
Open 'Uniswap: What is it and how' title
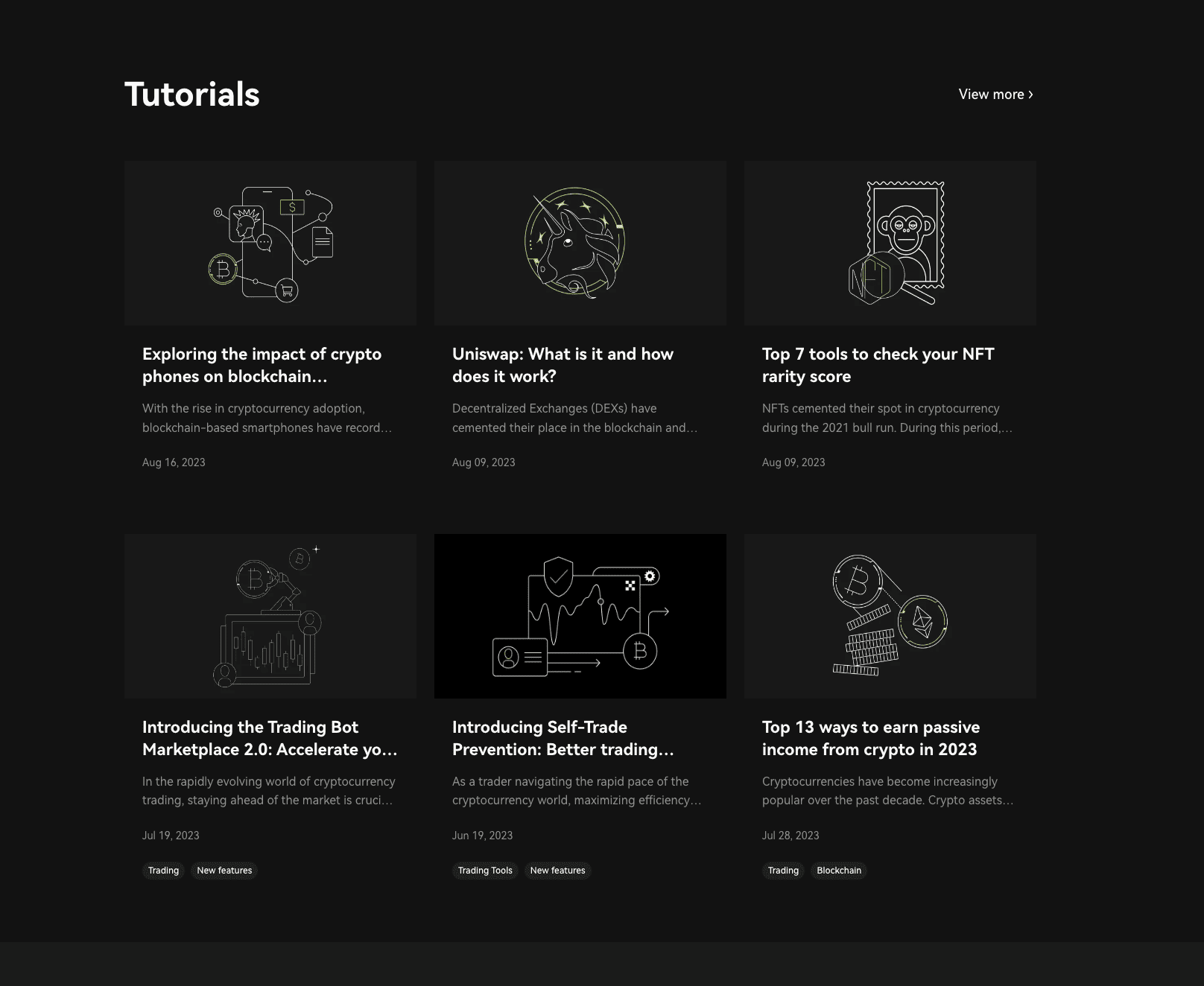(x=563, y=365)
